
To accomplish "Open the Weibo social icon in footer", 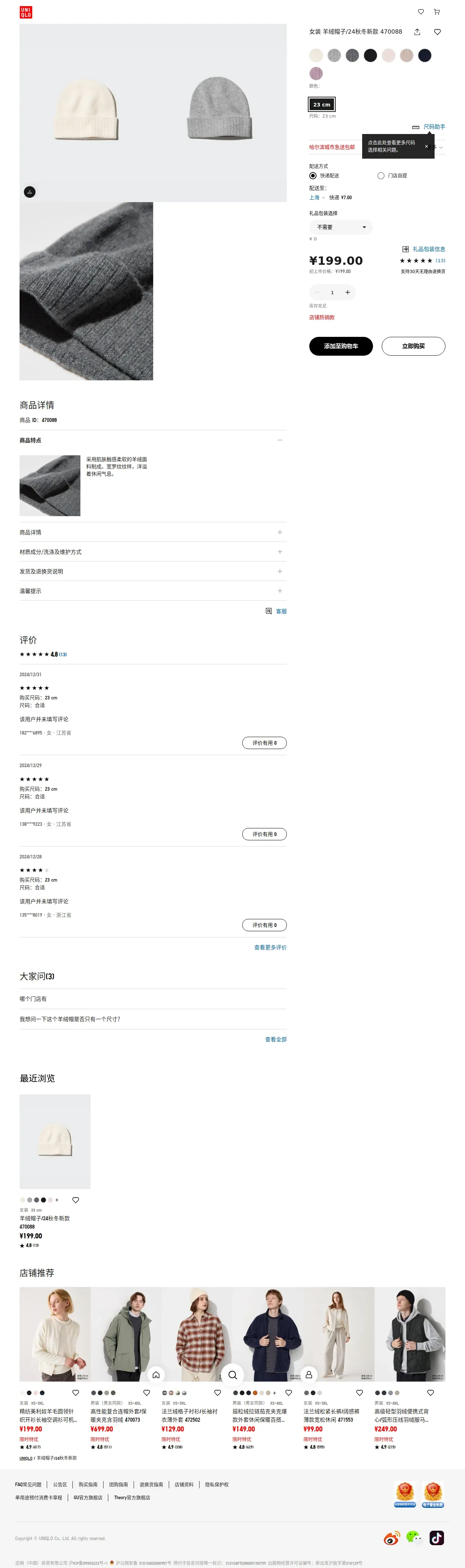I will pos(392,1538).
